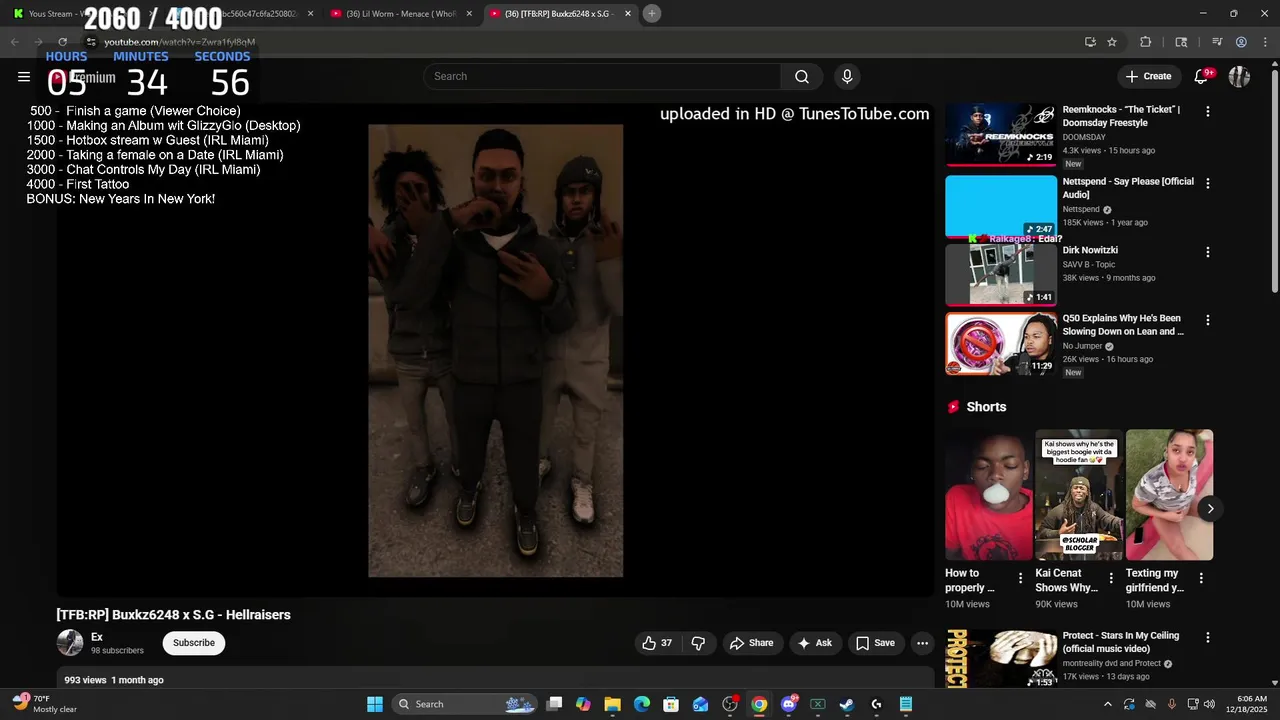The width and height of the screenshot is (1280, 720).
Task: Open the YouTube hamburger guide menu
Action: click(x=24, y=76)
